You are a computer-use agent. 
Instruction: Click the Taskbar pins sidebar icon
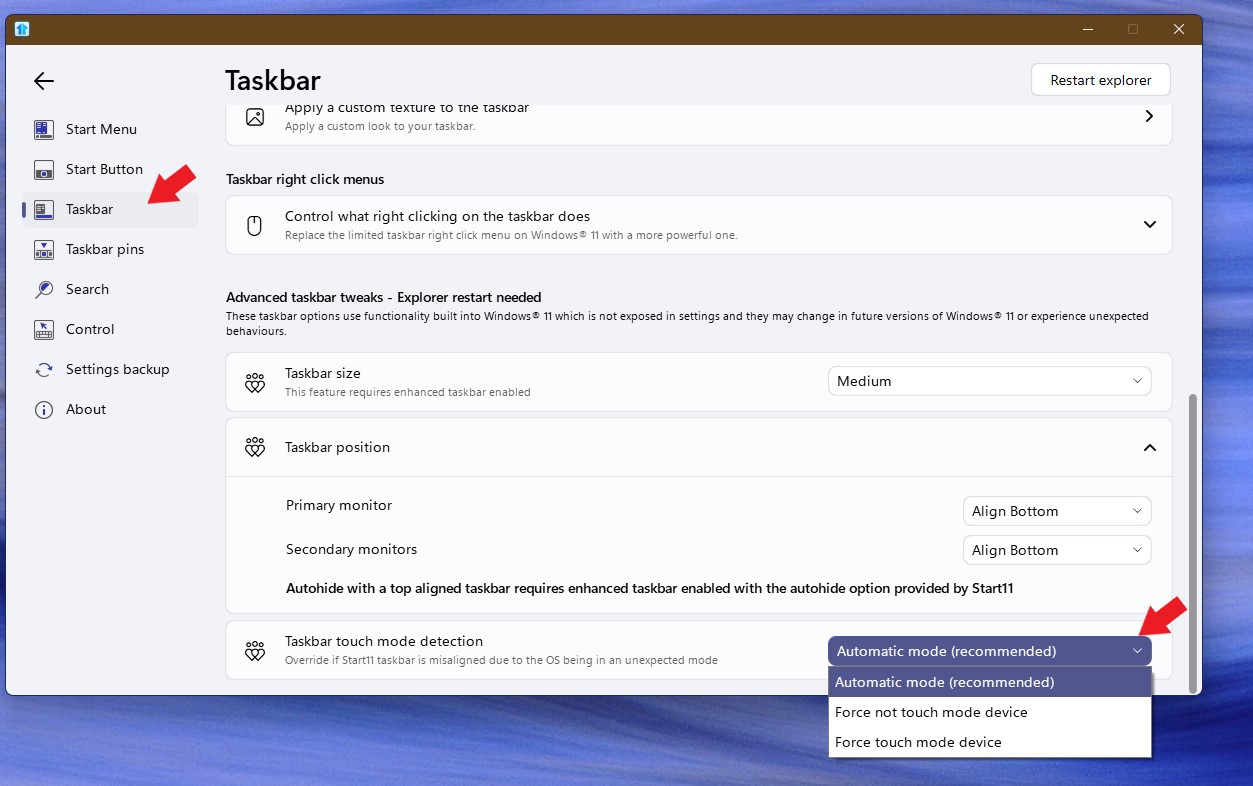pos(44,249)
